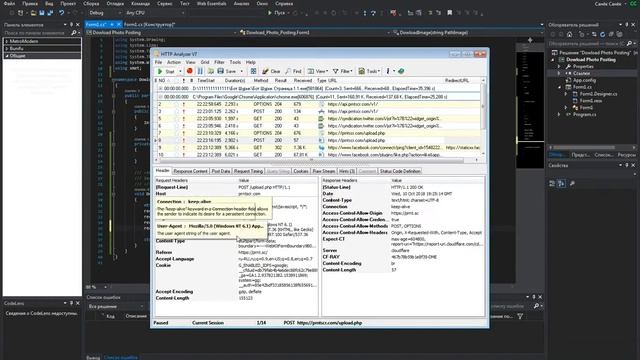This screenshot has width=640, height=360.
Task: Click the green Run (Пуск) button in Visual Studio
Action: (x=276, y=13)
